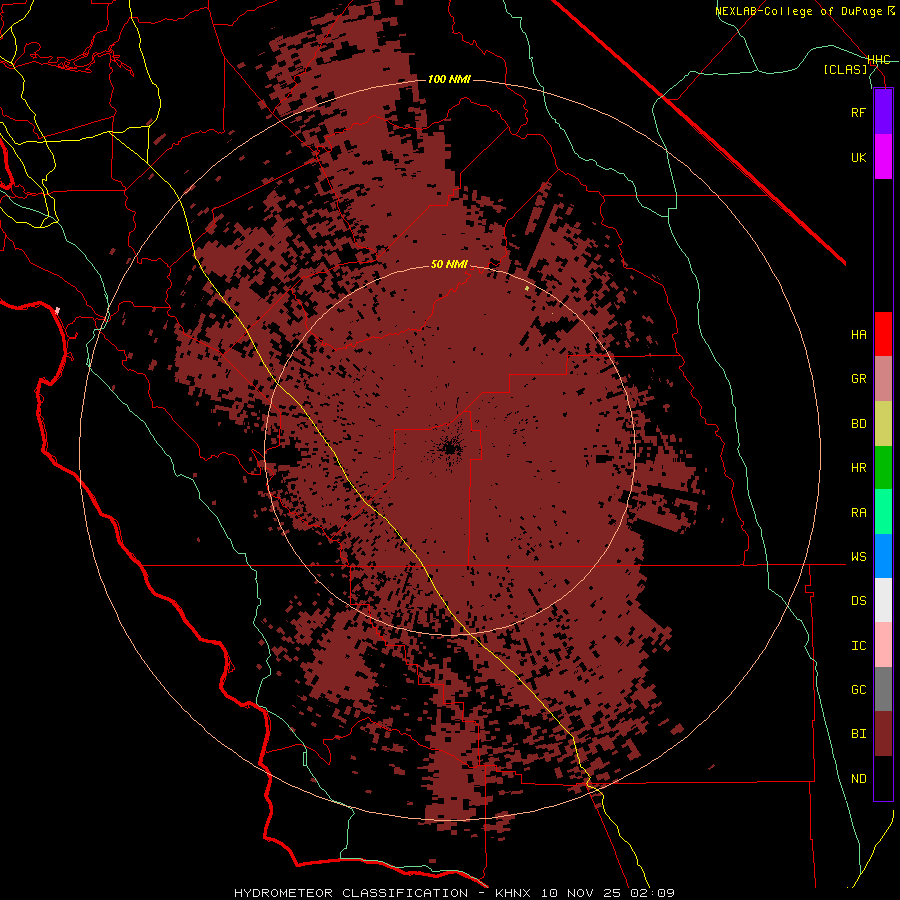Click the 10 NOV 25 date stamp
900x900 pixels.
coord(581,893)
